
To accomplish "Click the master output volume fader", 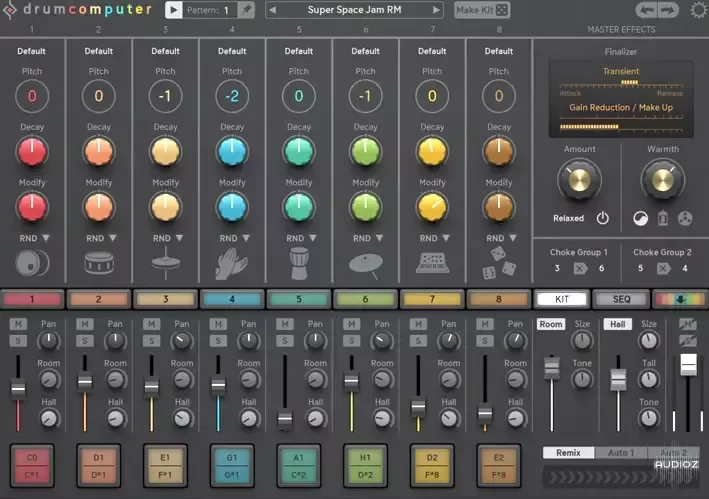I will [688, 364].
